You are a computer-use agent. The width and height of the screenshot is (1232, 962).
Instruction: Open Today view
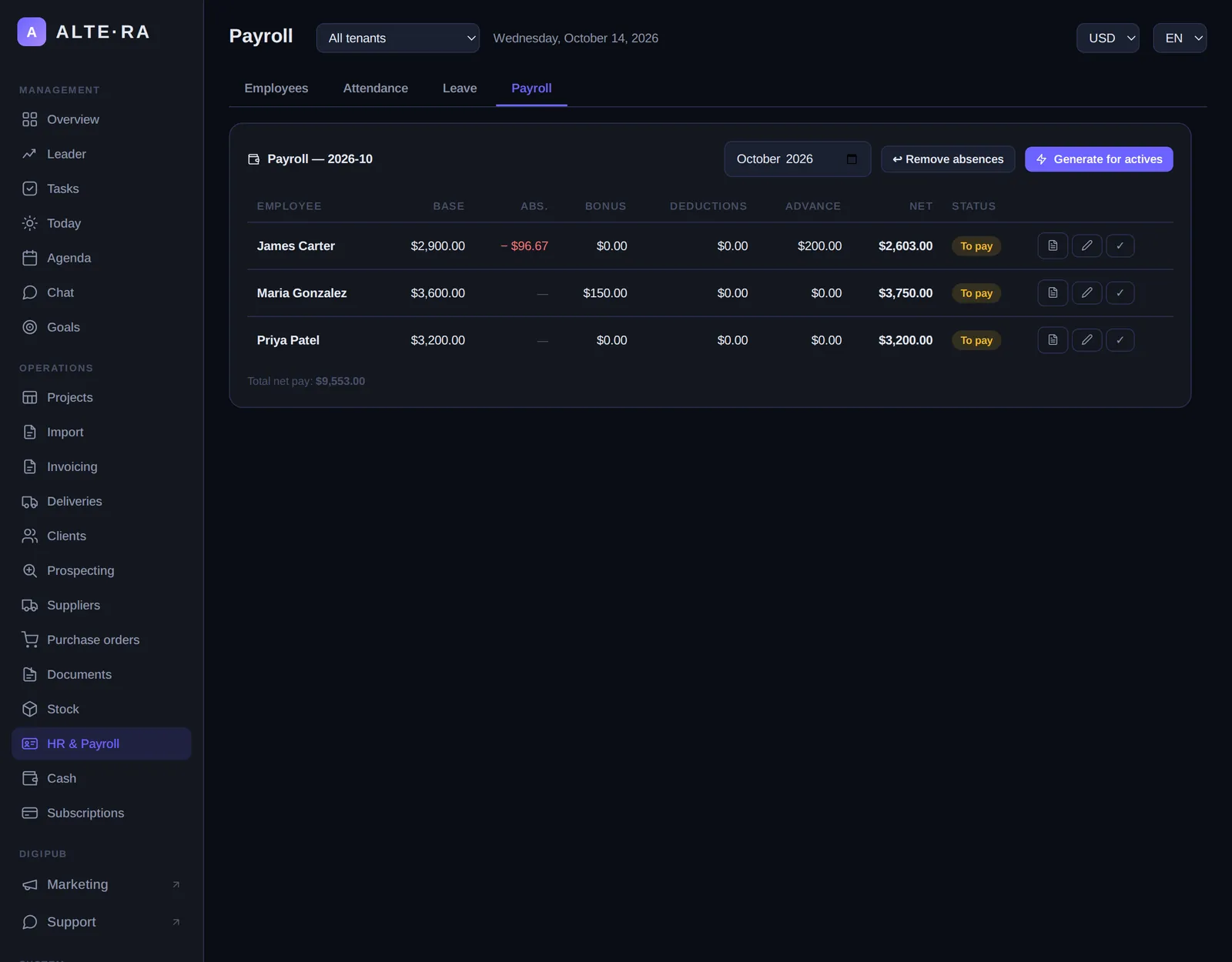[102, 223]
